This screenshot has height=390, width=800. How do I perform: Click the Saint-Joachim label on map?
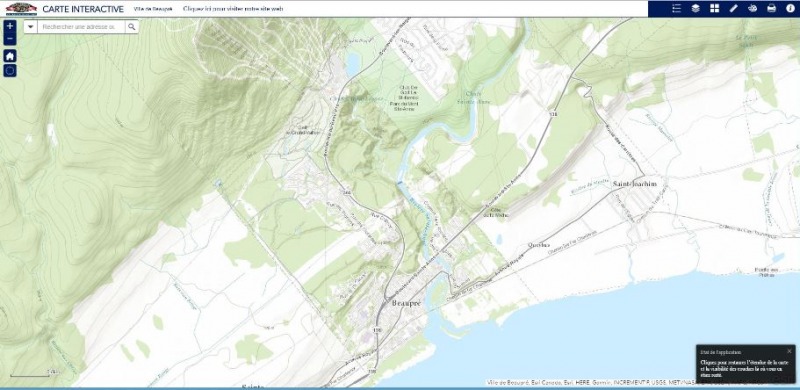tap(635, 184)
